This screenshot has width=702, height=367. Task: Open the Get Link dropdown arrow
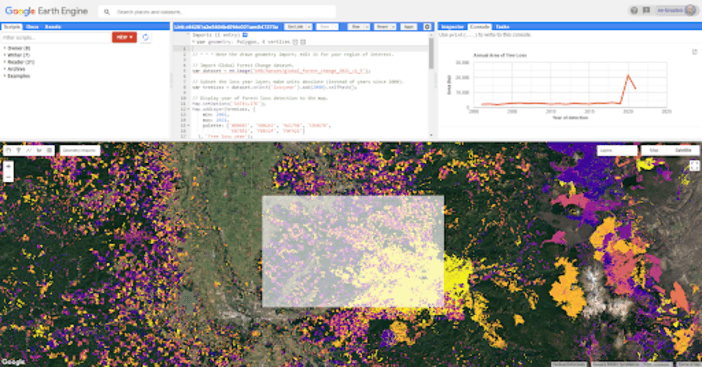pos(309,27)
